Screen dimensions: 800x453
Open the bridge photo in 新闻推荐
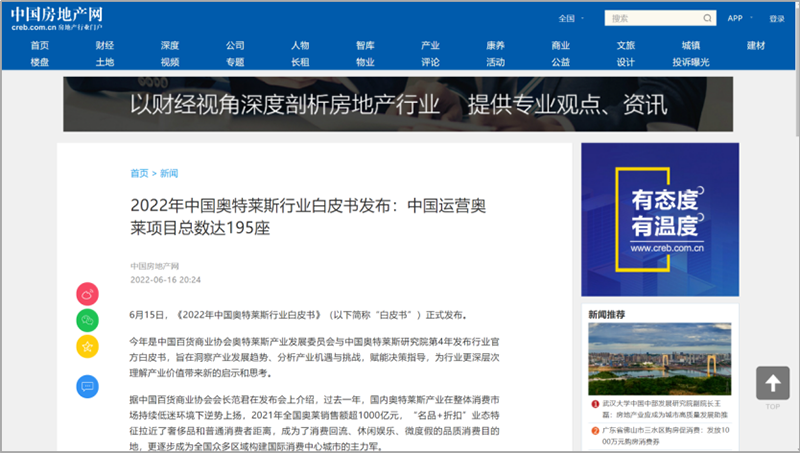click(659, 358)
